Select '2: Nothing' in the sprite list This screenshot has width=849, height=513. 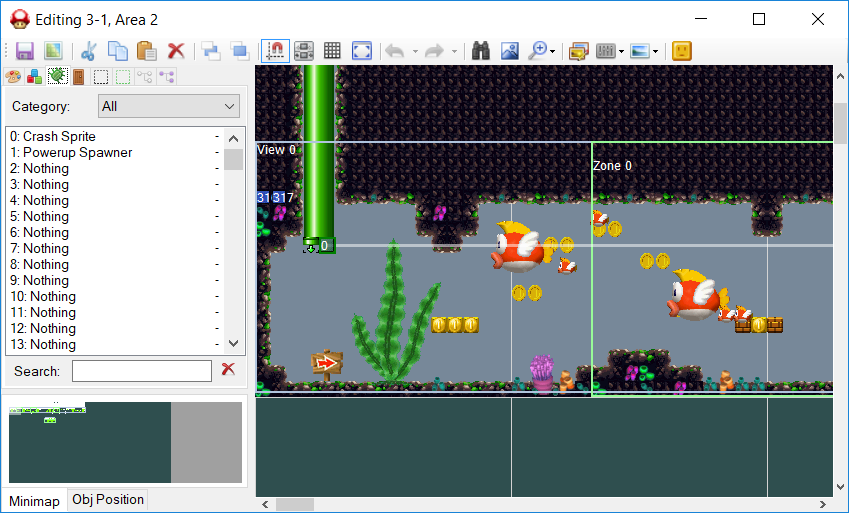coord(114,168)
